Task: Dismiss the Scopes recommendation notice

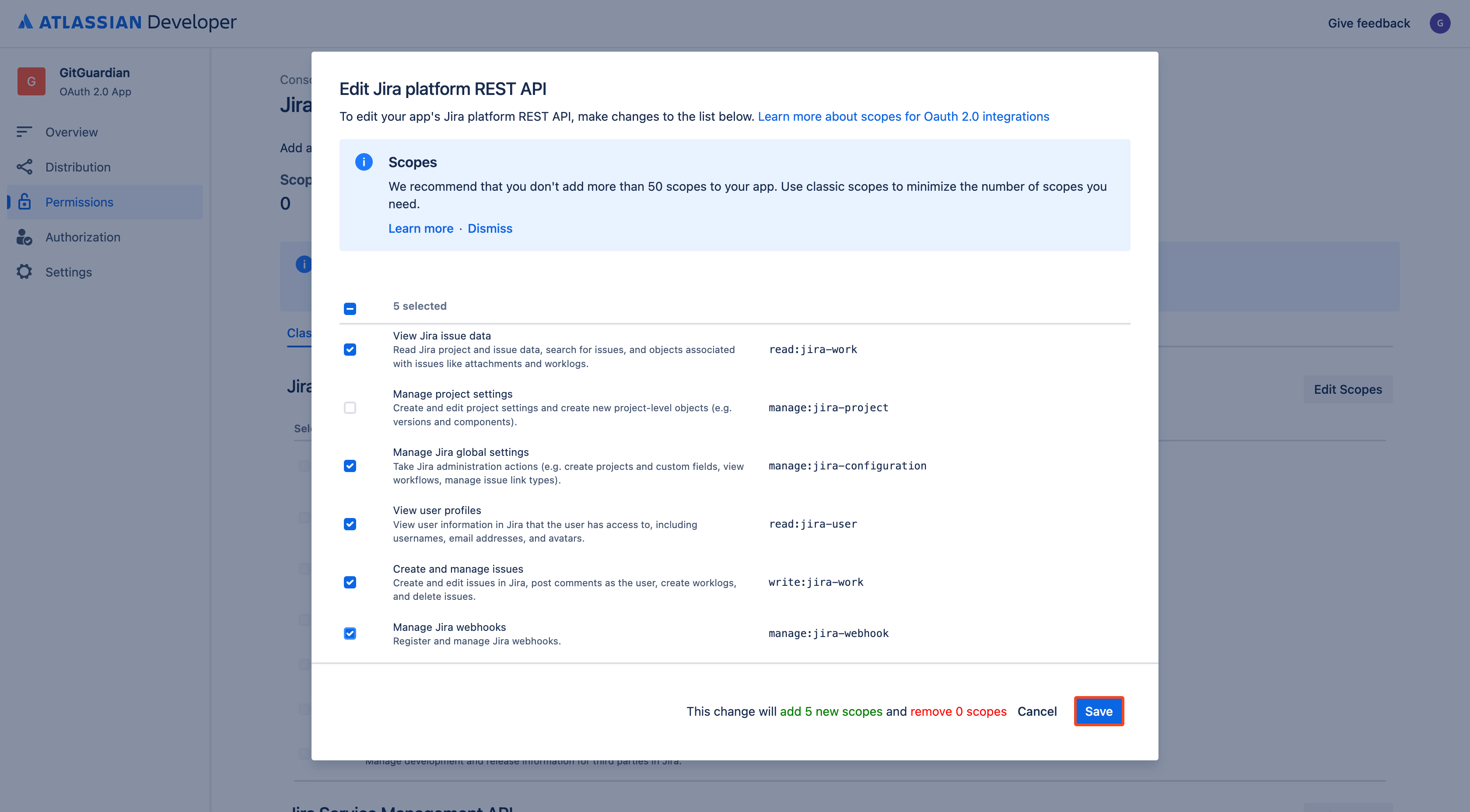Action: pyautogui.click(x=490, y=228)
